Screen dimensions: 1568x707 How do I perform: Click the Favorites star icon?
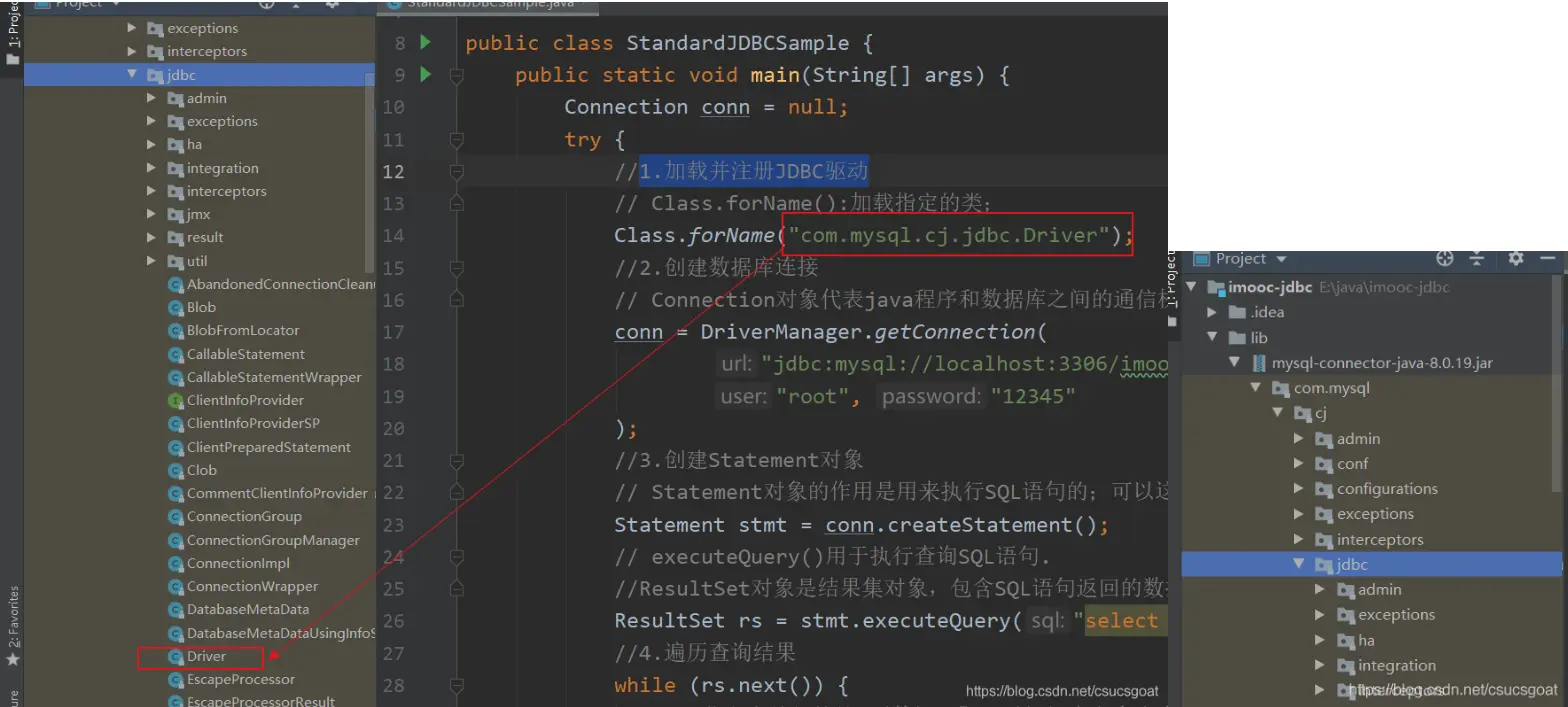pos(13,661)
